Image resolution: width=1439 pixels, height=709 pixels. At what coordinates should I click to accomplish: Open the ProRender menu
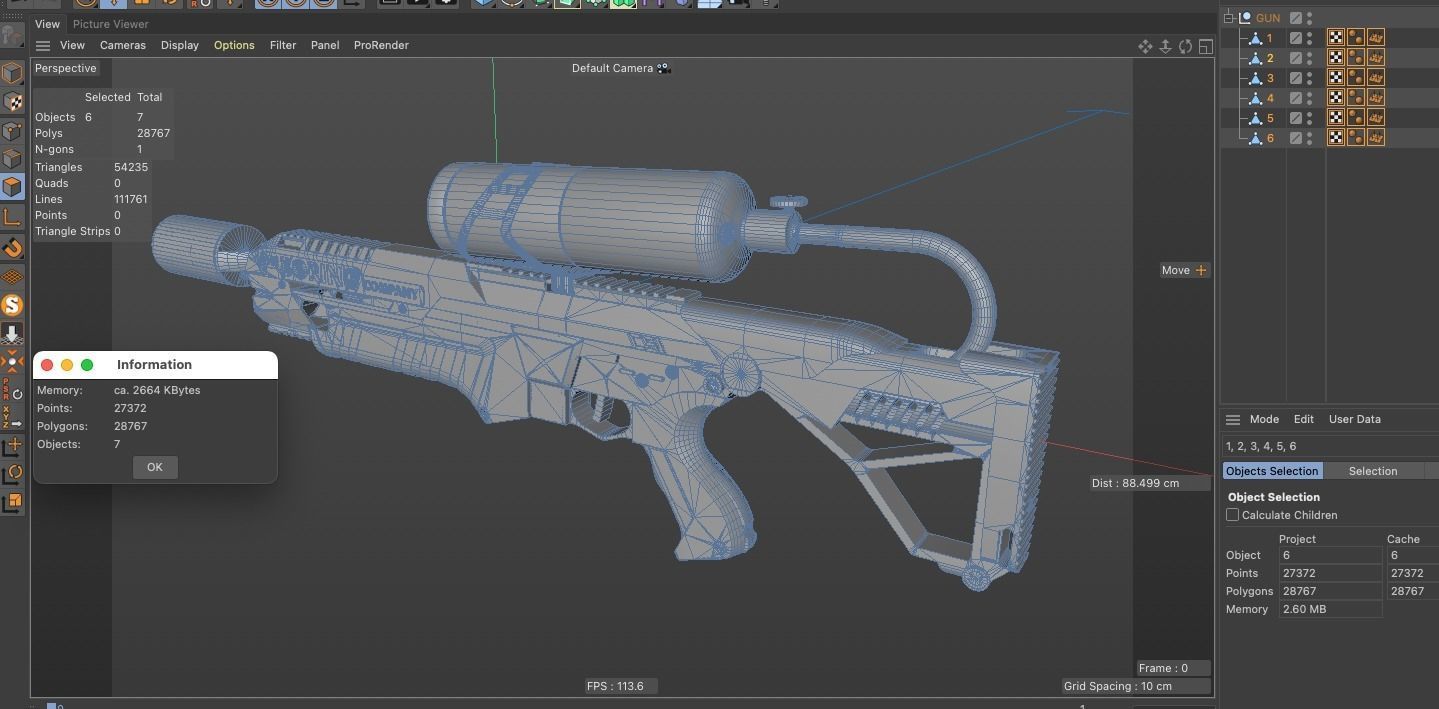(381, 45)
